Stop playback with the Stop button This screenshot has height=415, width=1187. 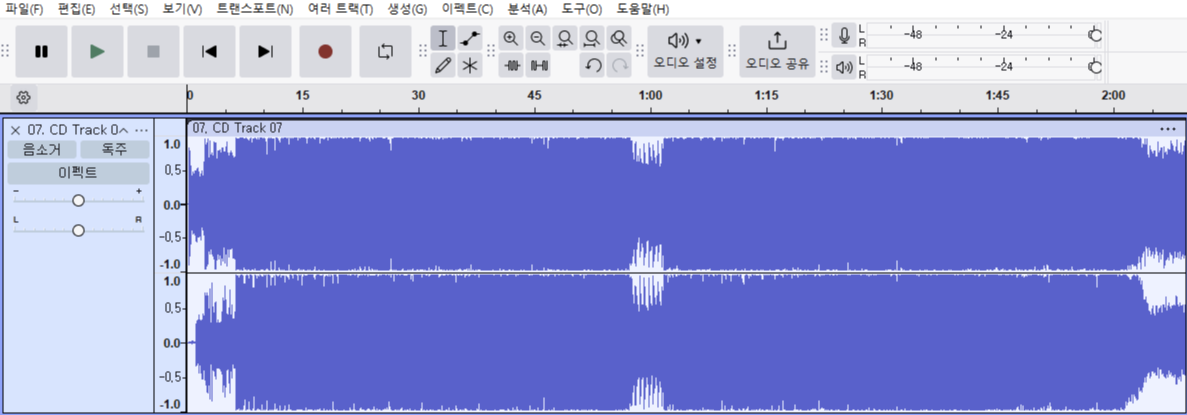click(154, 51)
